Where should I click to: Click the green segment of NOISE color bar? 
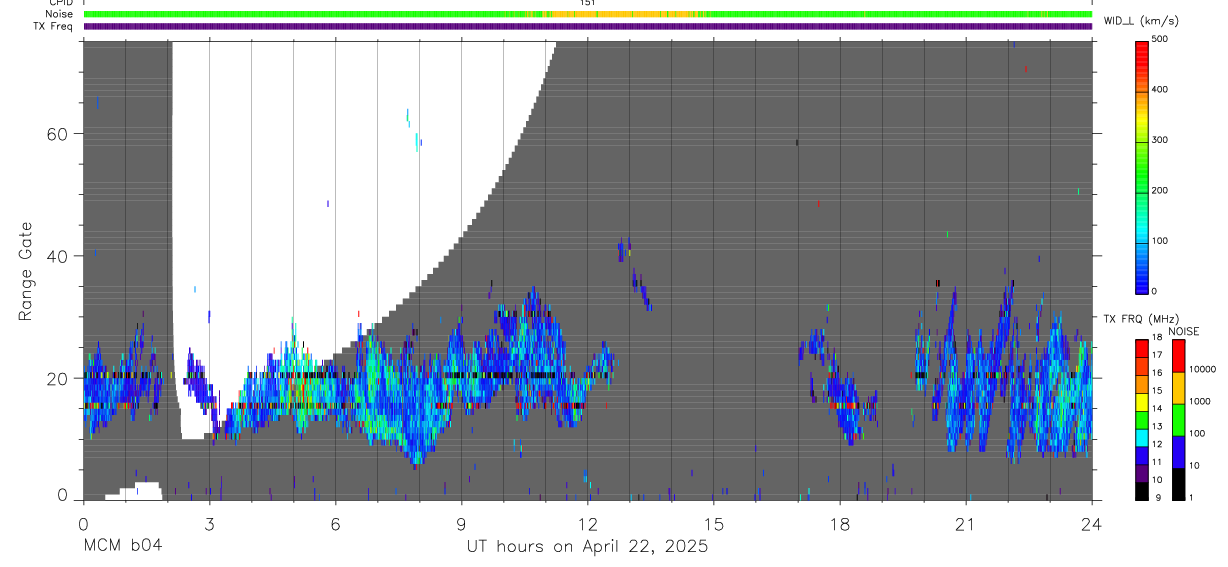click(x=1178, y=419)
